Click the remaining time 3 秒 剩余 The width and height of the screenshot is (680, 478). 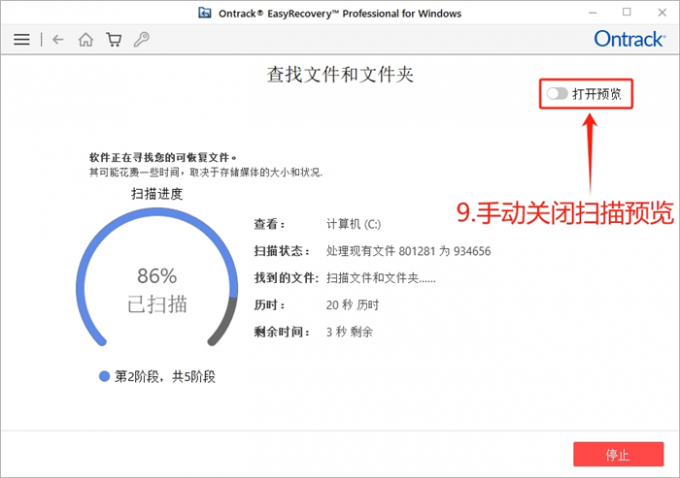350,332
